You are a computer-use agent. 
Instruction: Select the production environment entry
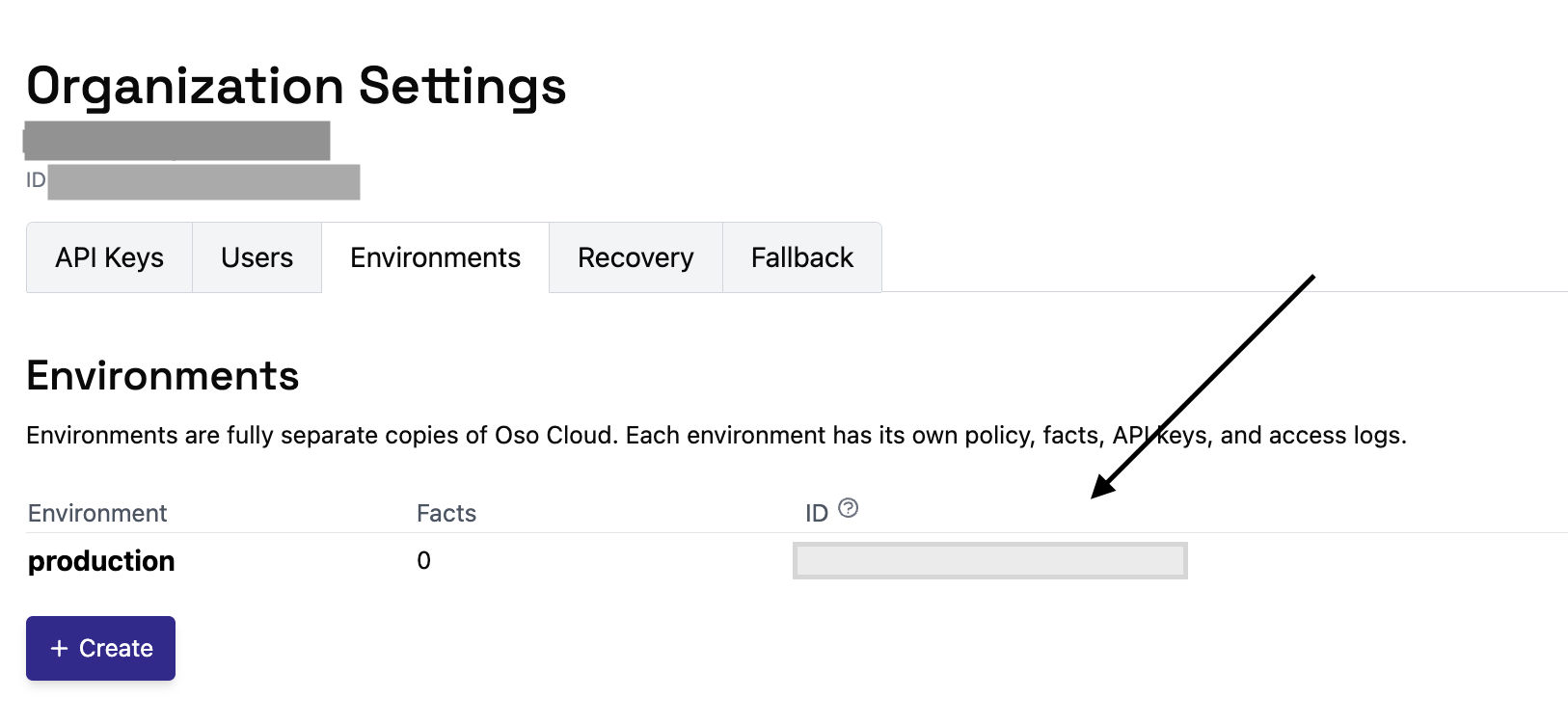[x=100, y=561]
